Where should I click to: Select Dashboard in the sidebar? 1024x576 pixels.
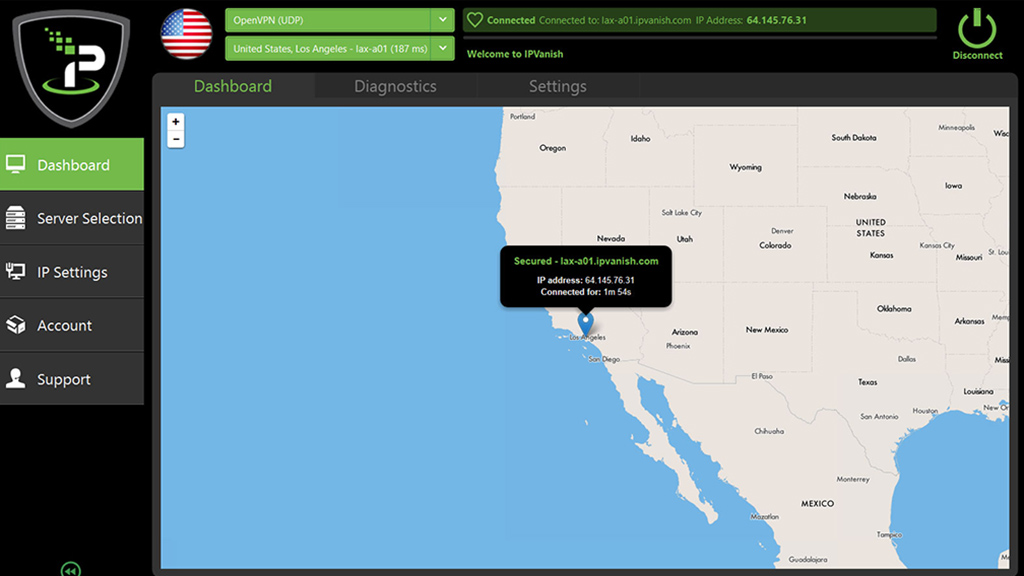72,164
